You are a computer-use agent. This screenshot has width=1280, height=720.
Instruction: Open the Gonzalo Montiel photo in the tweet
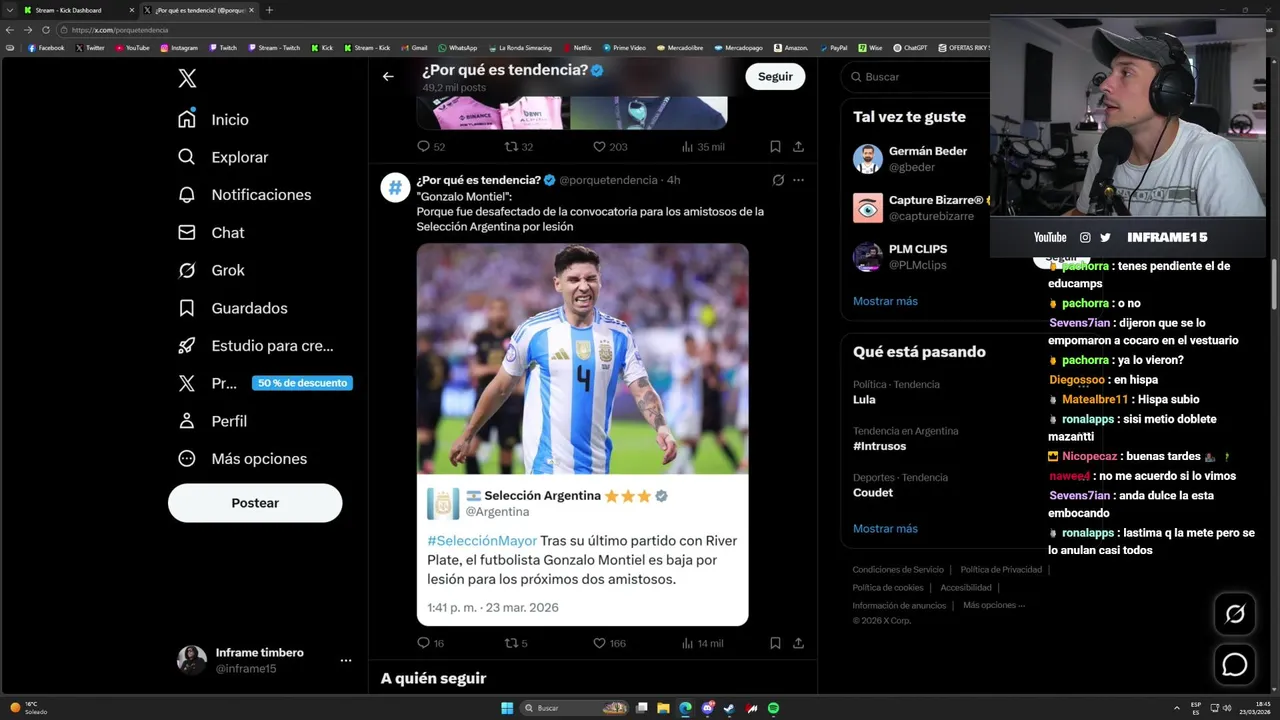[582, 358]
